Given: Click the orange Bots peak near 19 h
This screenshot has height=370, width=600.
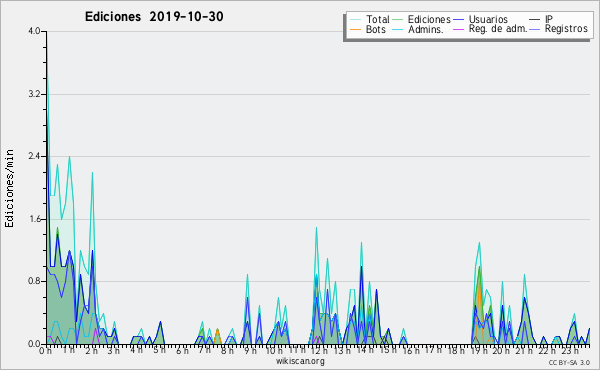Looking at the screenshot, I should click(x=479, y=282).
